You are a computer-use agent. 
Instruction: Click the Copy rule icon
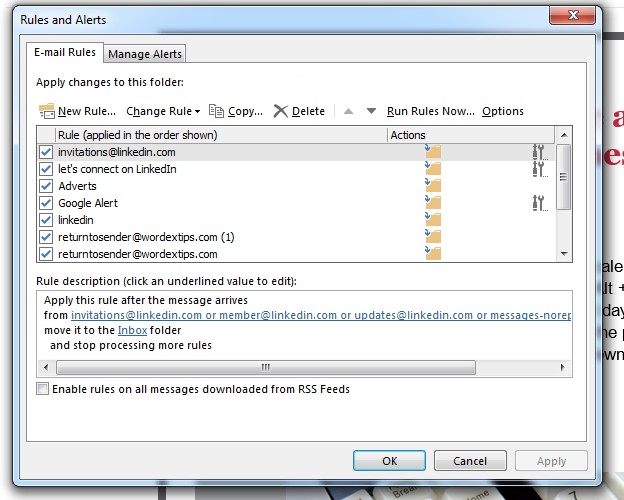pos(216,111)
